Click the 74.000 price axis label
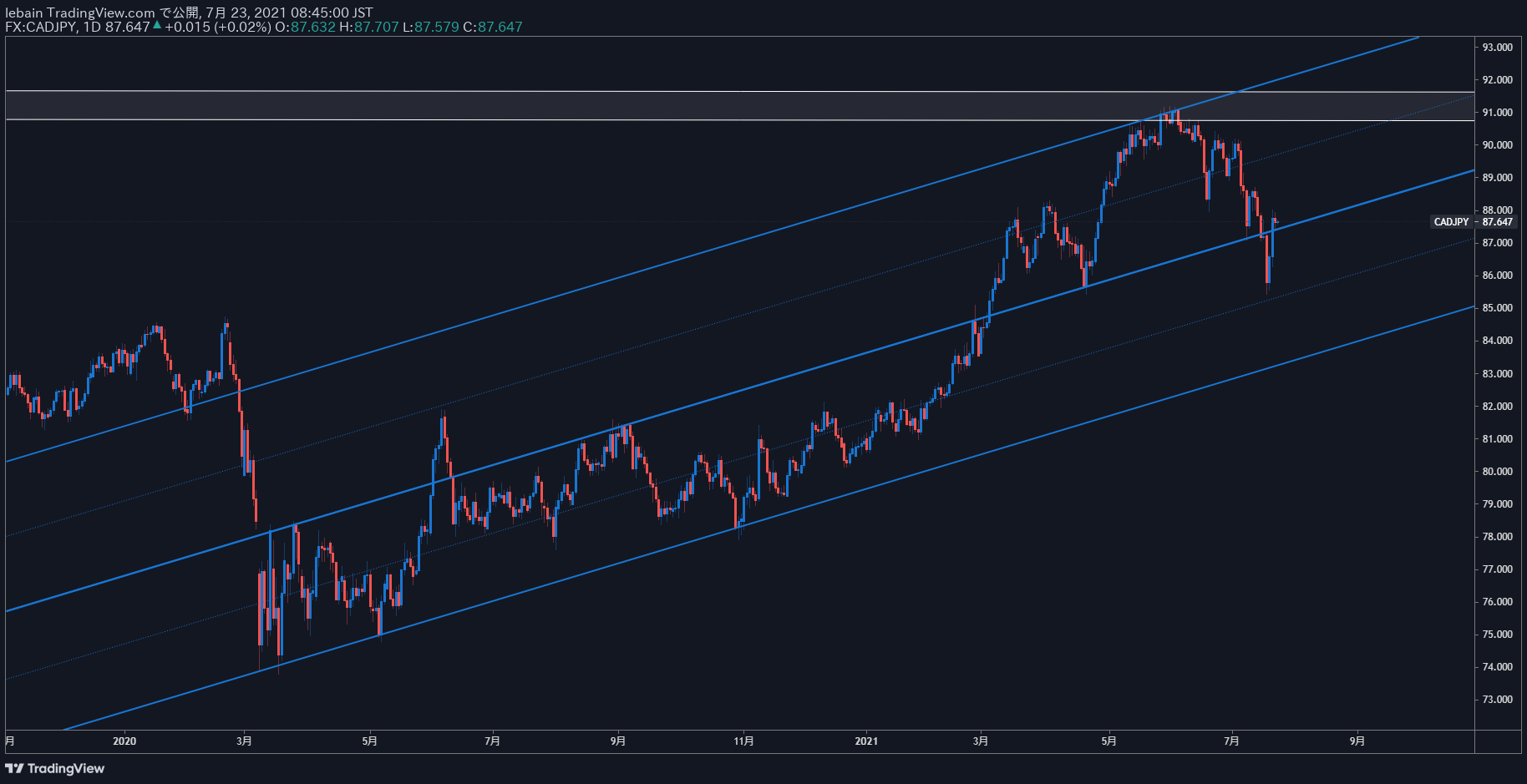Screen dimensions: 1527x784 (1497, 667)
